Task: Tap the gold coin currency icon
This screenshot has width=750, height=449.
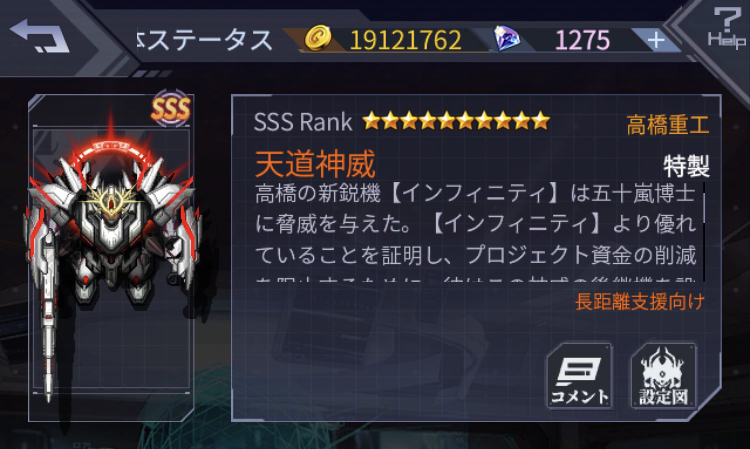Action: (318, 38)
